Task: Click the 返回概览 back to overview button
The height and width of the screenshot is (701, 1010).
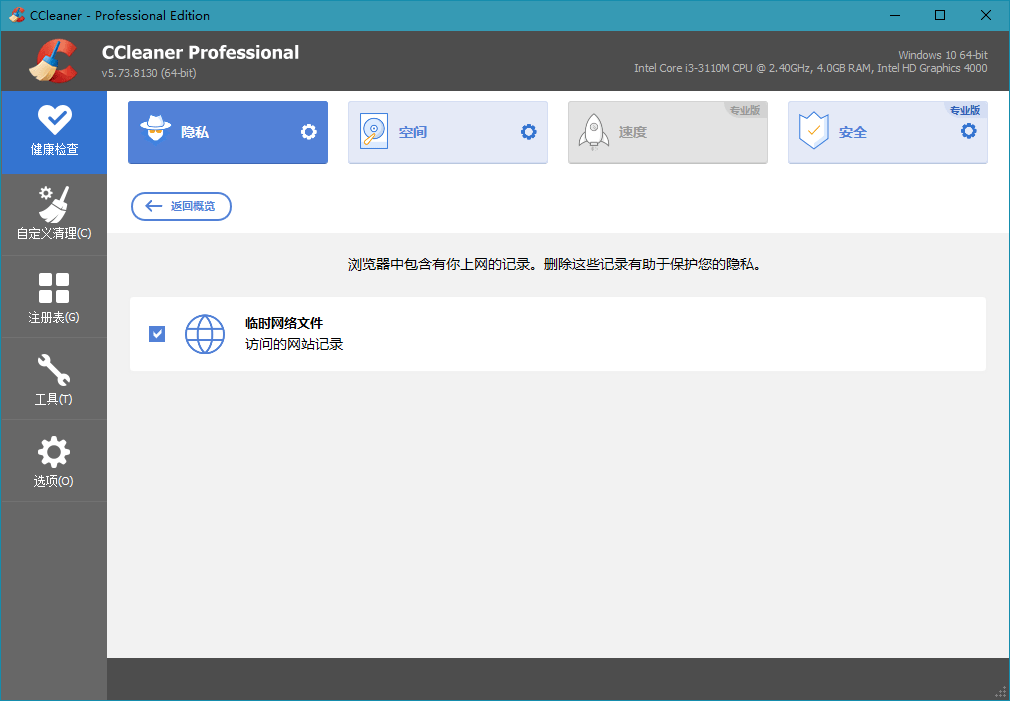Action: [181, 206]
